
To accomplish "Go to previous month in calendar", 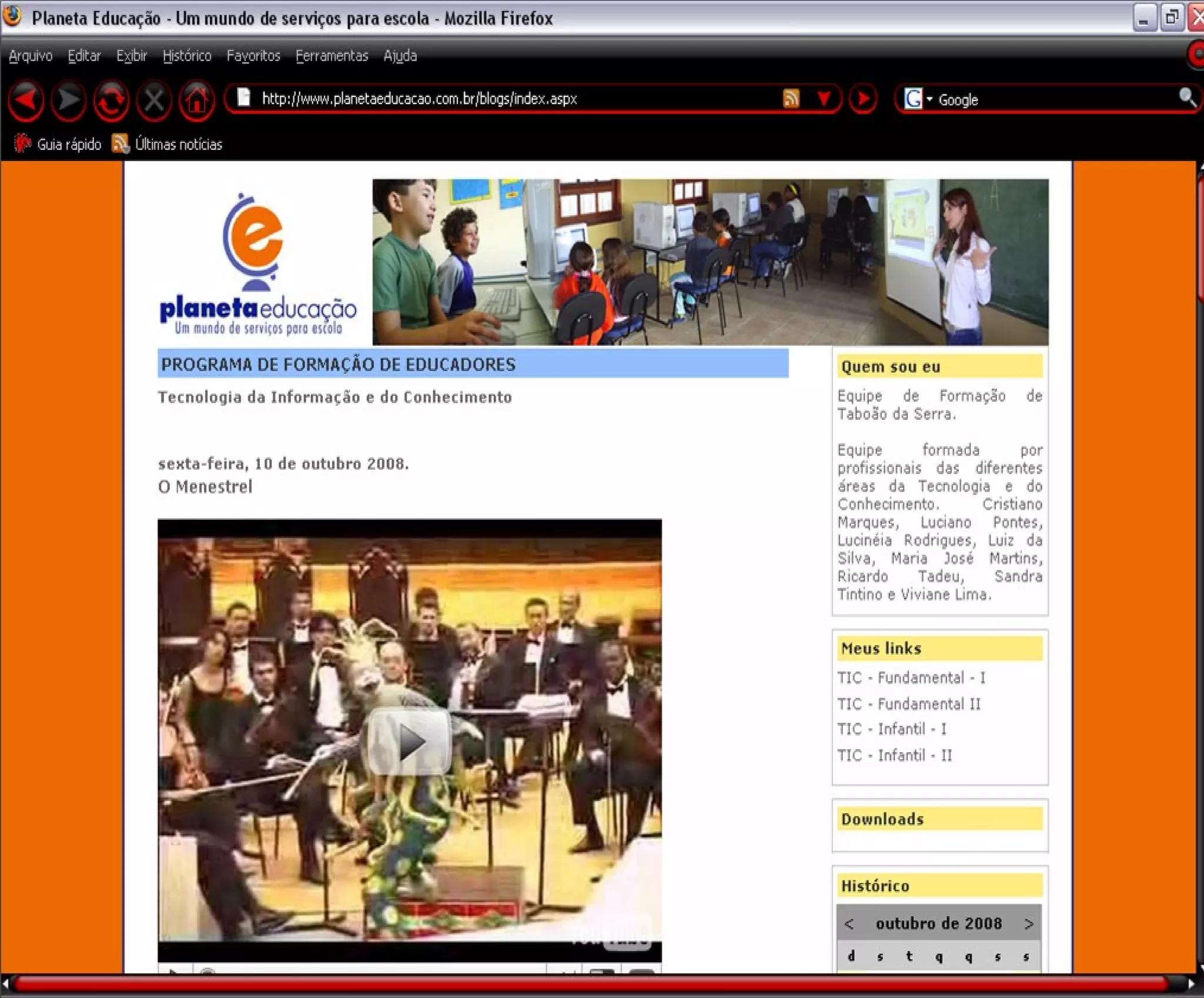I will (x=849, y=924).
